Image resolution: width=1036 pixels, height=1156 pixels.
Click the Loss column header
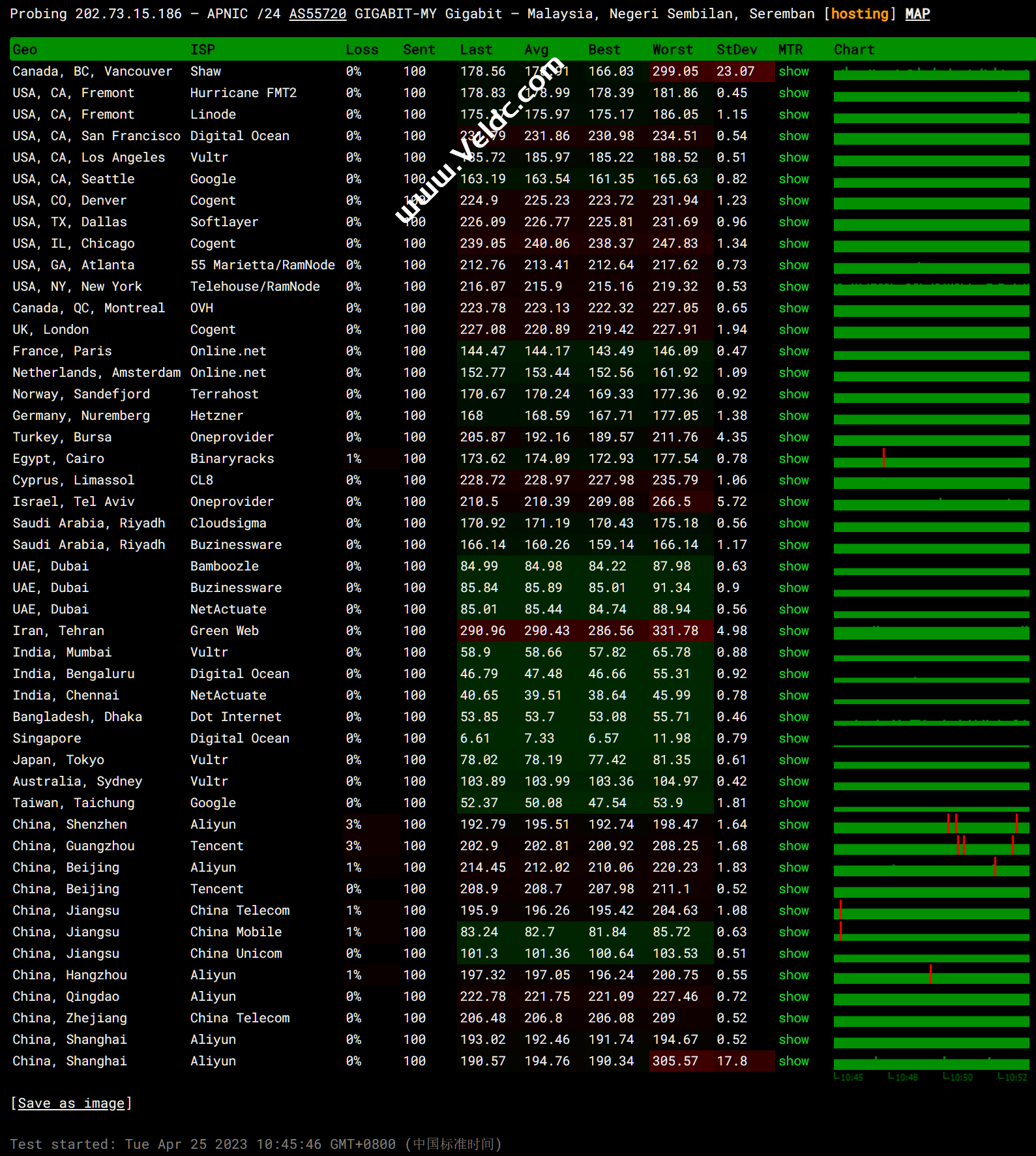pos(362,50)
